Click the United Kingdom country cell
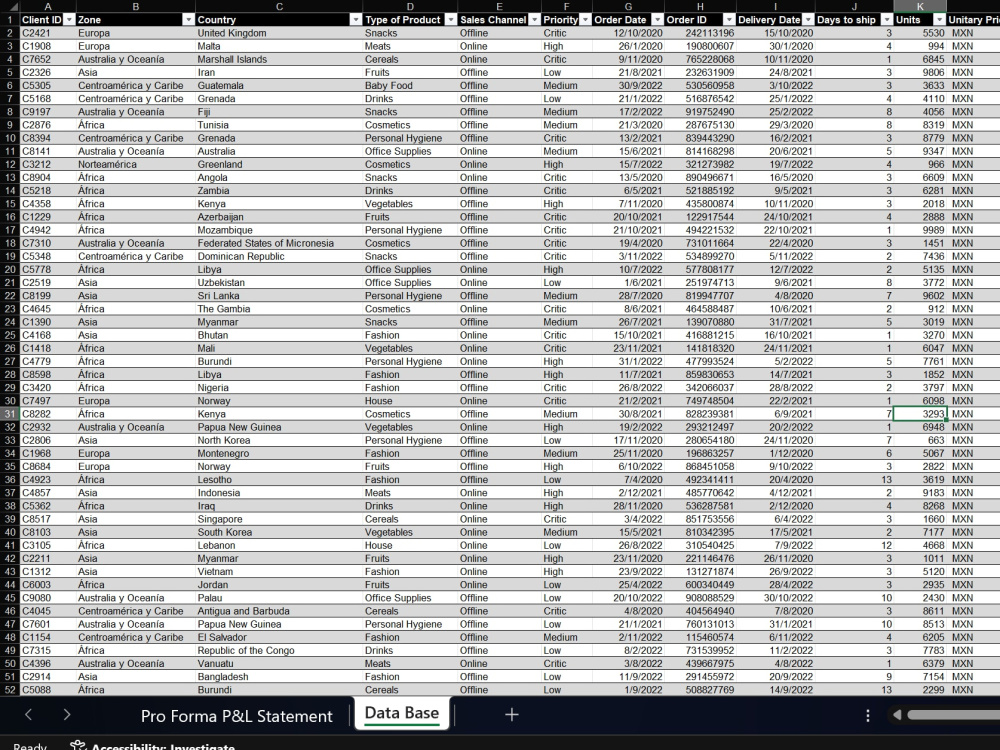Image resolution: width=1000 pixels, height=750 pixels. (279, 33)
